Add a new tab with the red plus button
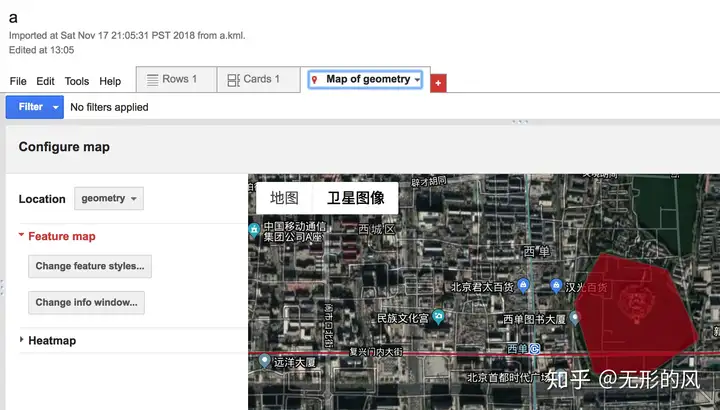 point(438,83)
